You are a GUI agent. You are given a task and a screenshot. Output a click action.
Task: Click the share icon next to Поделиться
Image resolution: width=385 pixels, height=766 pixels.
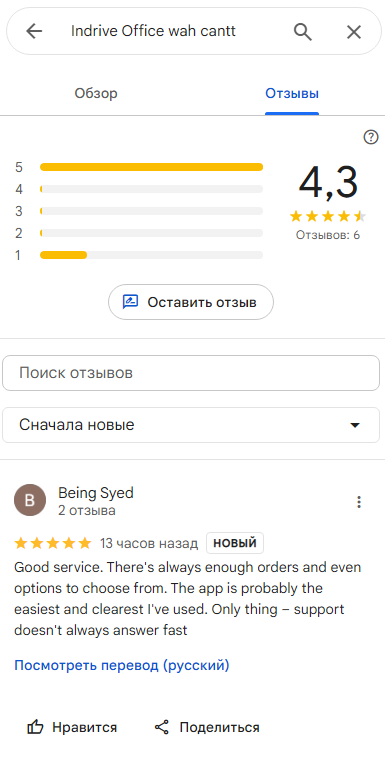162,727
